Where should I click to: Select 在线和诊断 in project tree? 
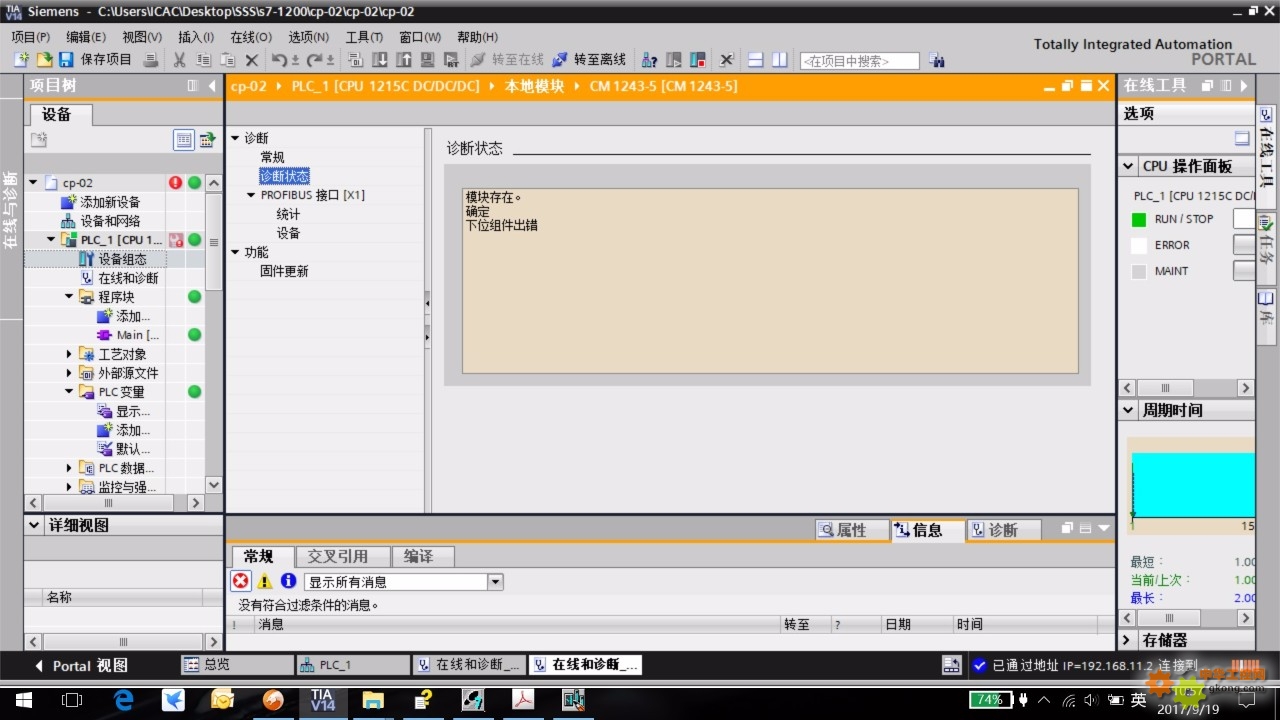click(x=128, y=278)
